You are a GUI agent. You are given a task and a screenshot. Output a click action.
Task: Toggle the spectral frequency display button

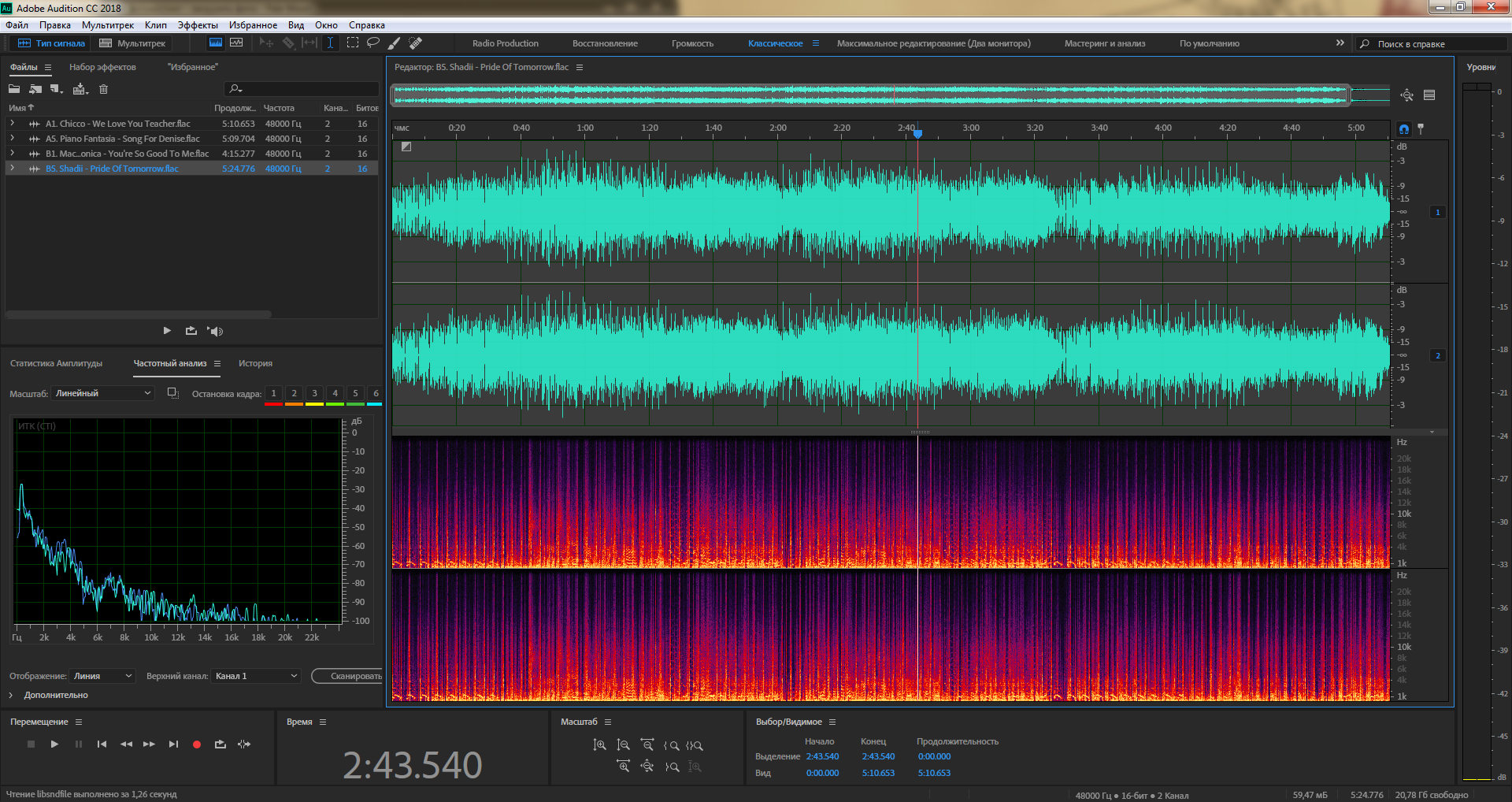(215, 43)
